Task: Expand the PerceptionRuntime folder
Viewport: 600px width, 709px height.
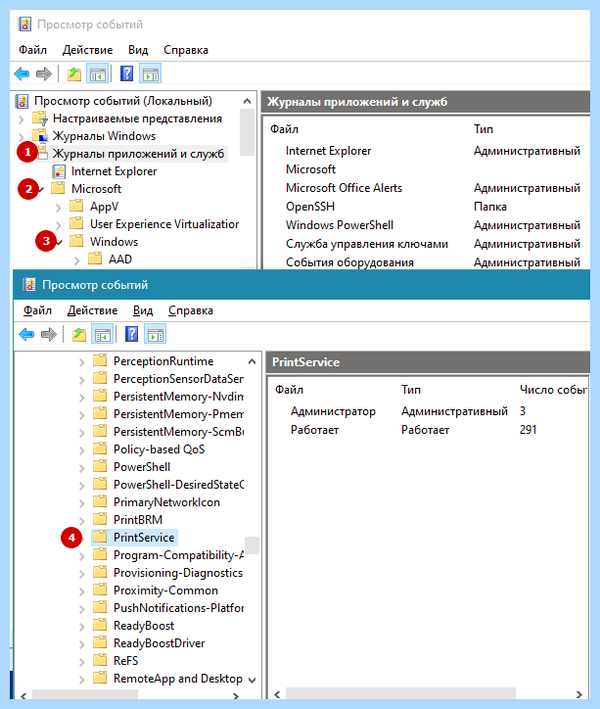Action: tap(82, 362)
